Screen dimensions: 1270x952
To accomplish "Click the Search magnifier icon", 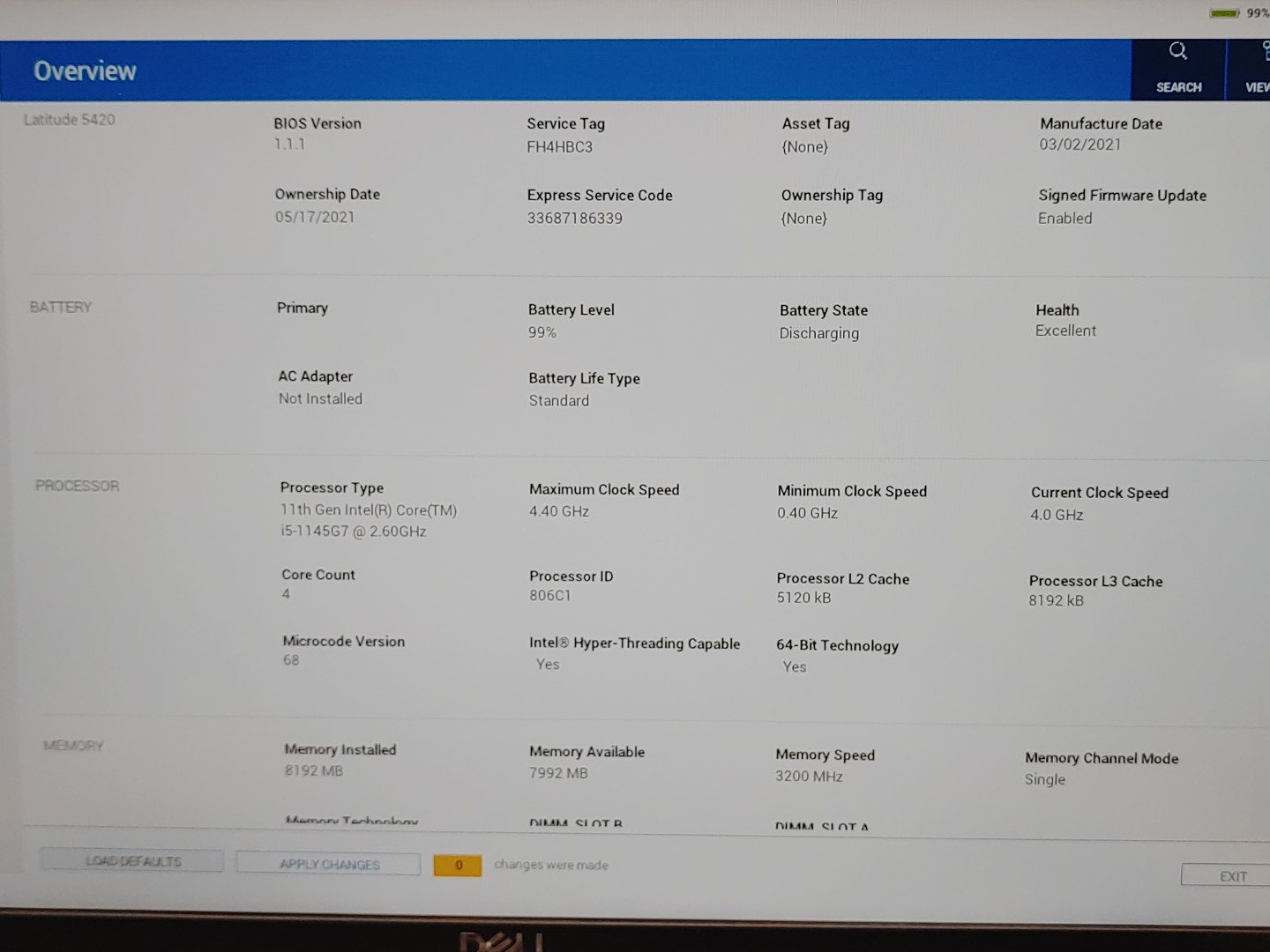I will [1178, 52].
